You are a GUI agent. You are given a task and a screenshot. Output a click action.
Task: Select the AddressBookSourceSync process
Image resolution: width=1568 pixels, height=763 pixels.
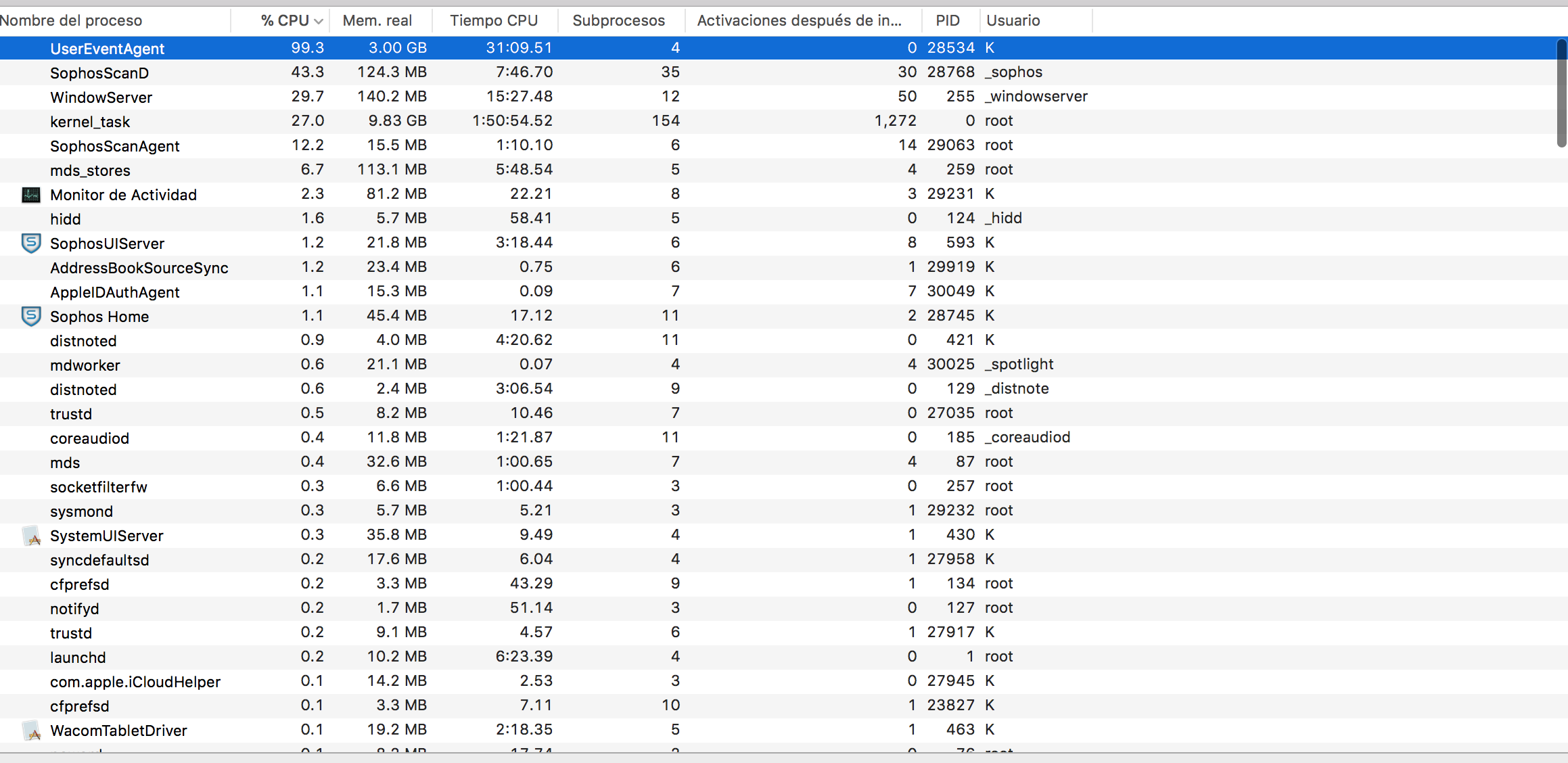click(139, 268)
